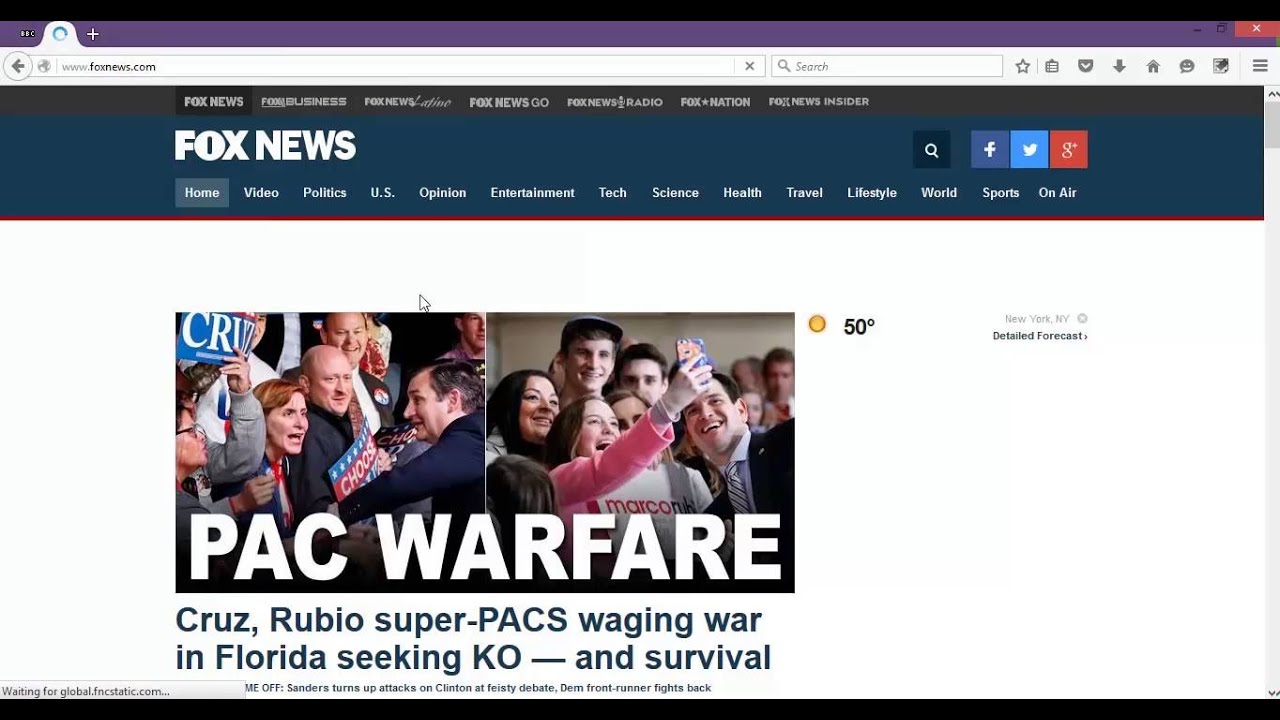Click the scrollbar down arrow

coord(1272,692)
